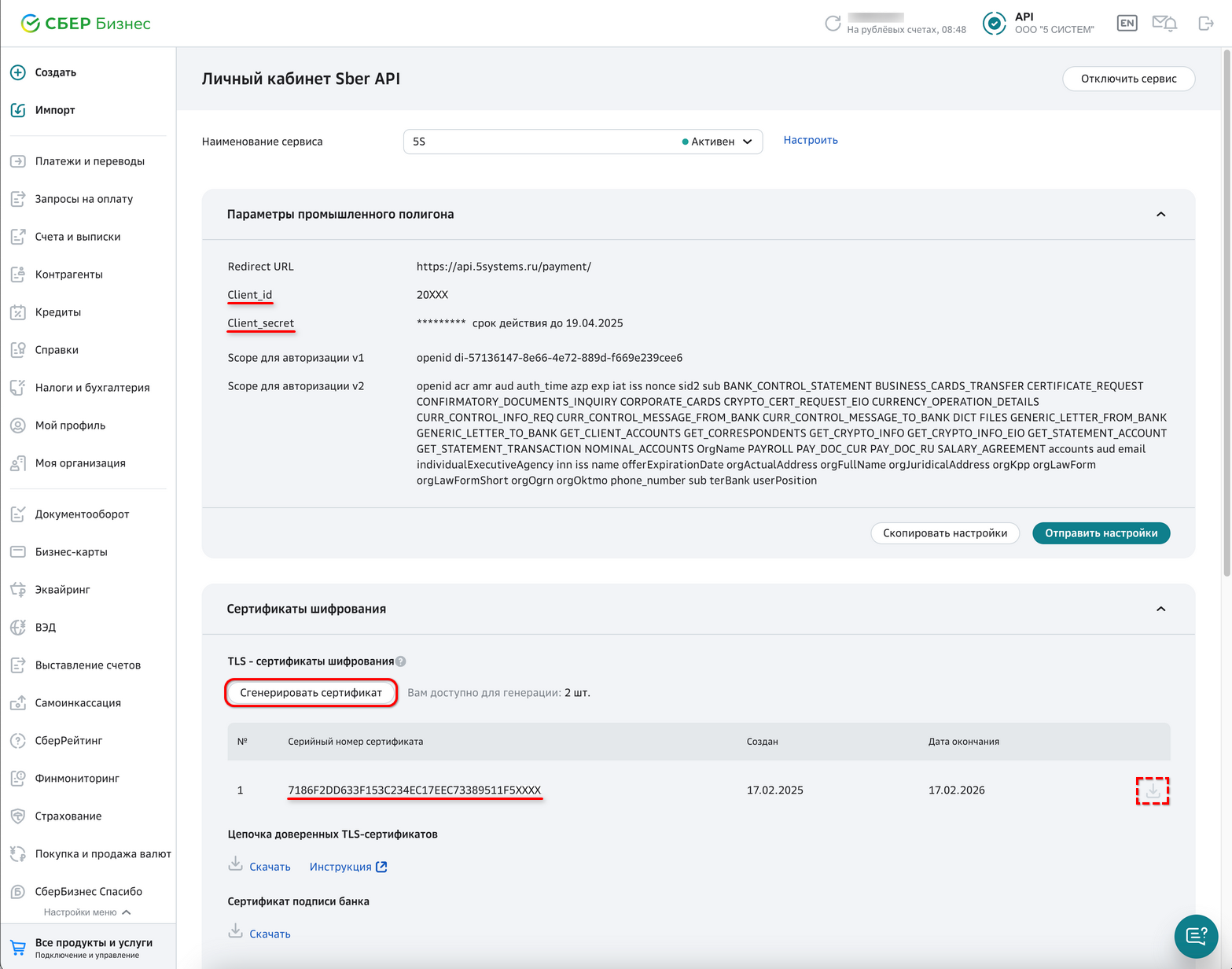Click the СберБизнес Спасибо icon
This screenshot has width=1232, height=969.
pos(18,892)
